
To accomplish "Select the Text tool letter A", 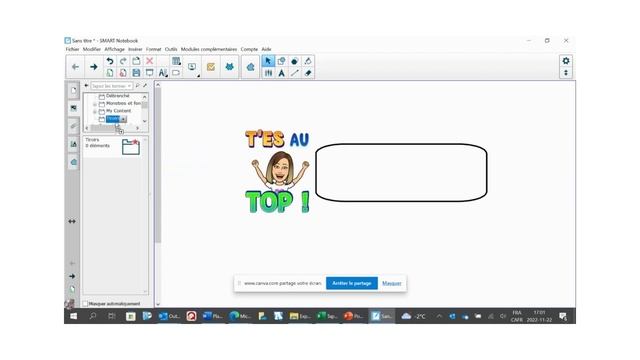I will [x=281, y=73].
